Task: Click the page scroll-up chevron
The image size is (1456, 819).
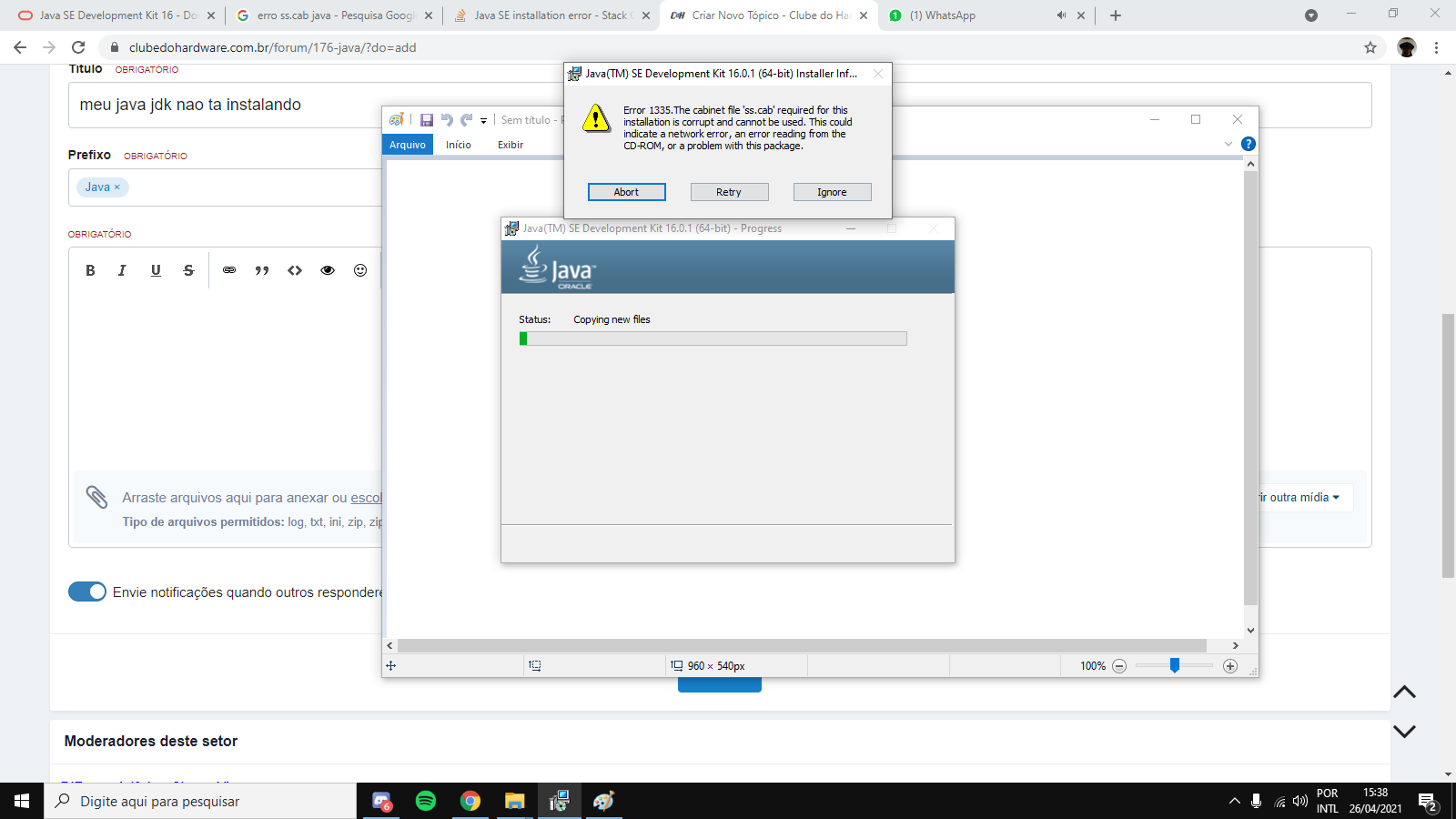Action: click(x=1404, y=693)
